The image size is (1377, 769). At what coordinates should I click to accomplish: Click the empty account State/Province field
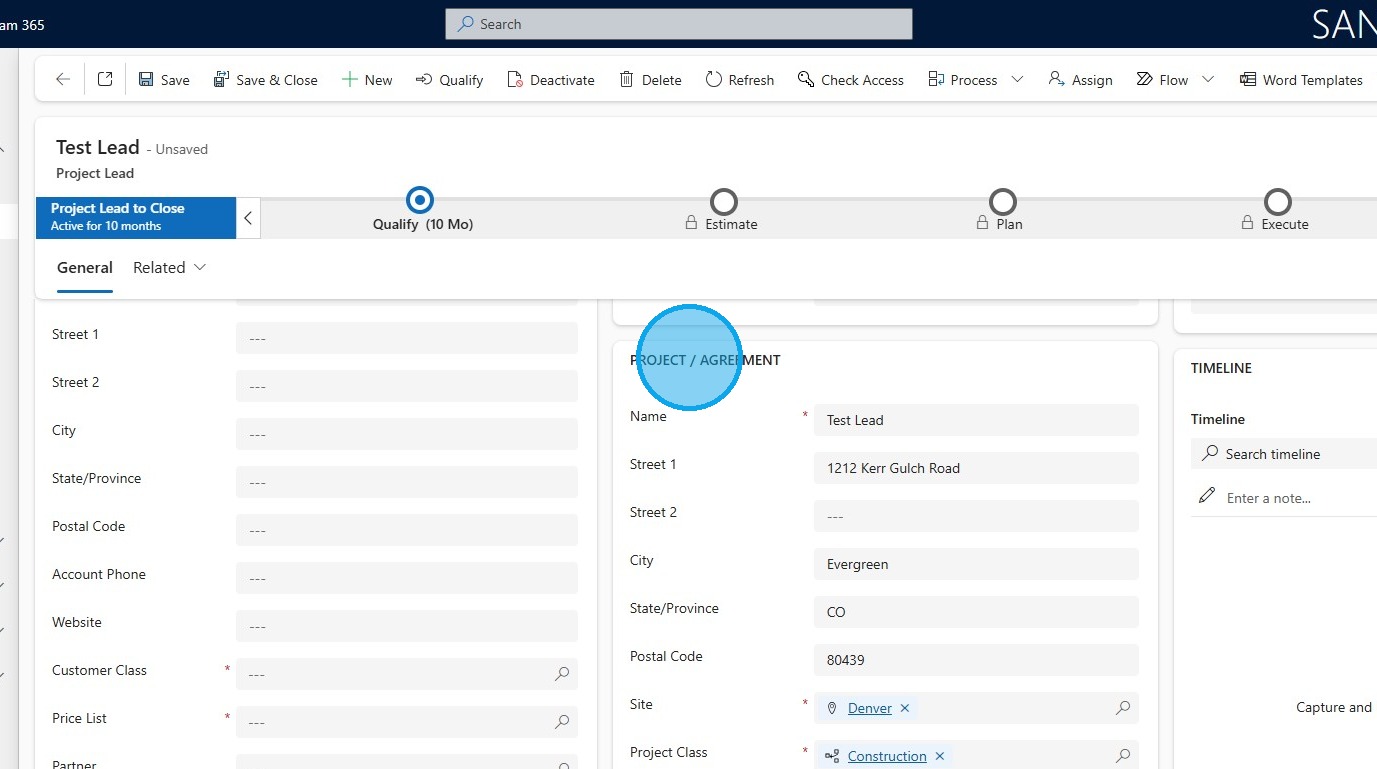point(407,482)
